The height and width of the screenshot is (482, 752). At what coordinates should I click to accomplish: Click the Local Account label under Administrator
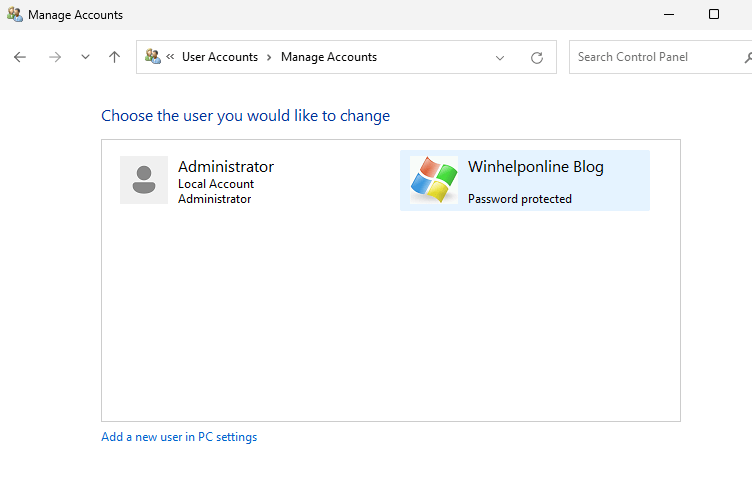coord(216,184)
